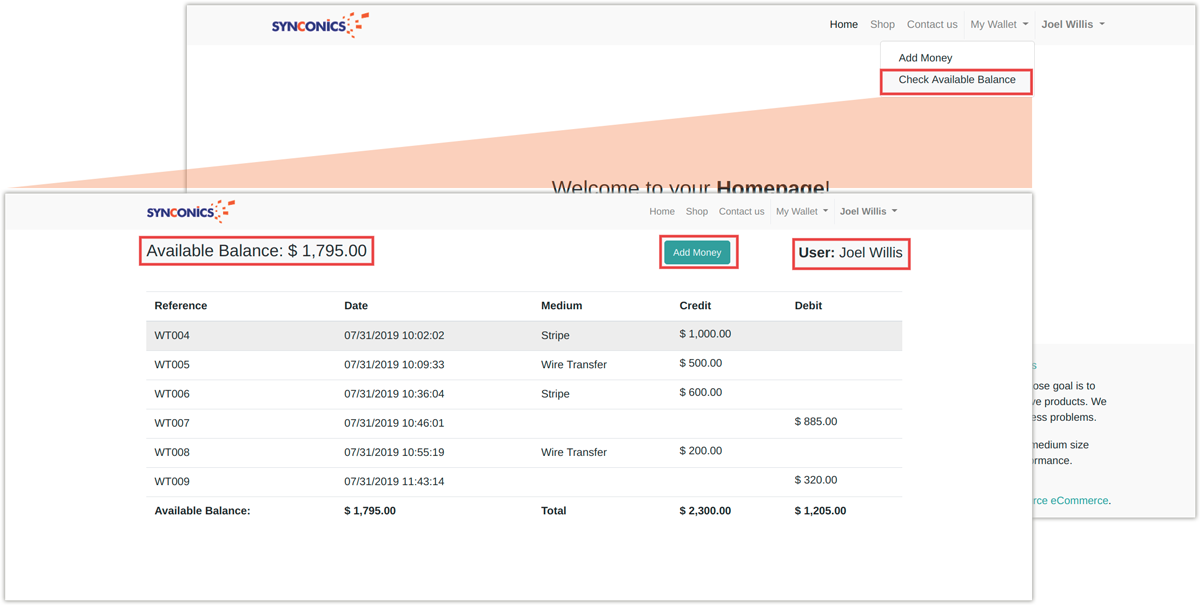Click the Synconics logo in the back window
Image resolution: width=1200 pixels, height=605 pixels.
pyautogui.click(x=320, y=25)
